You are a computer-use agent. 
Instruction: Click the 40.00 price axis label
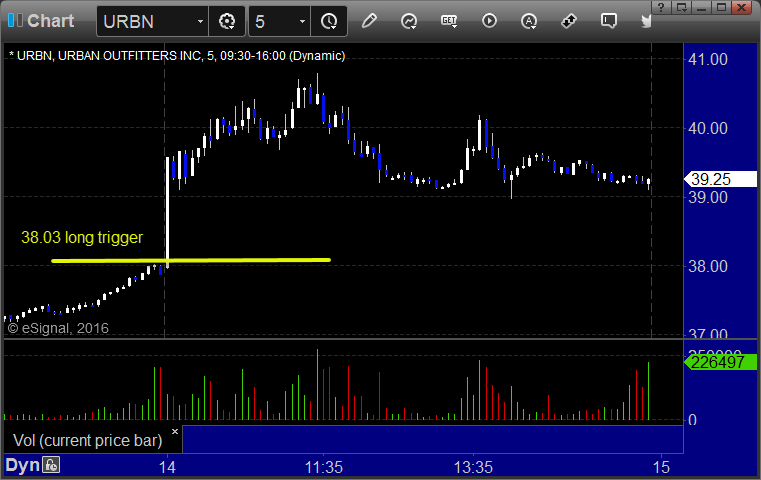(708, 129)
